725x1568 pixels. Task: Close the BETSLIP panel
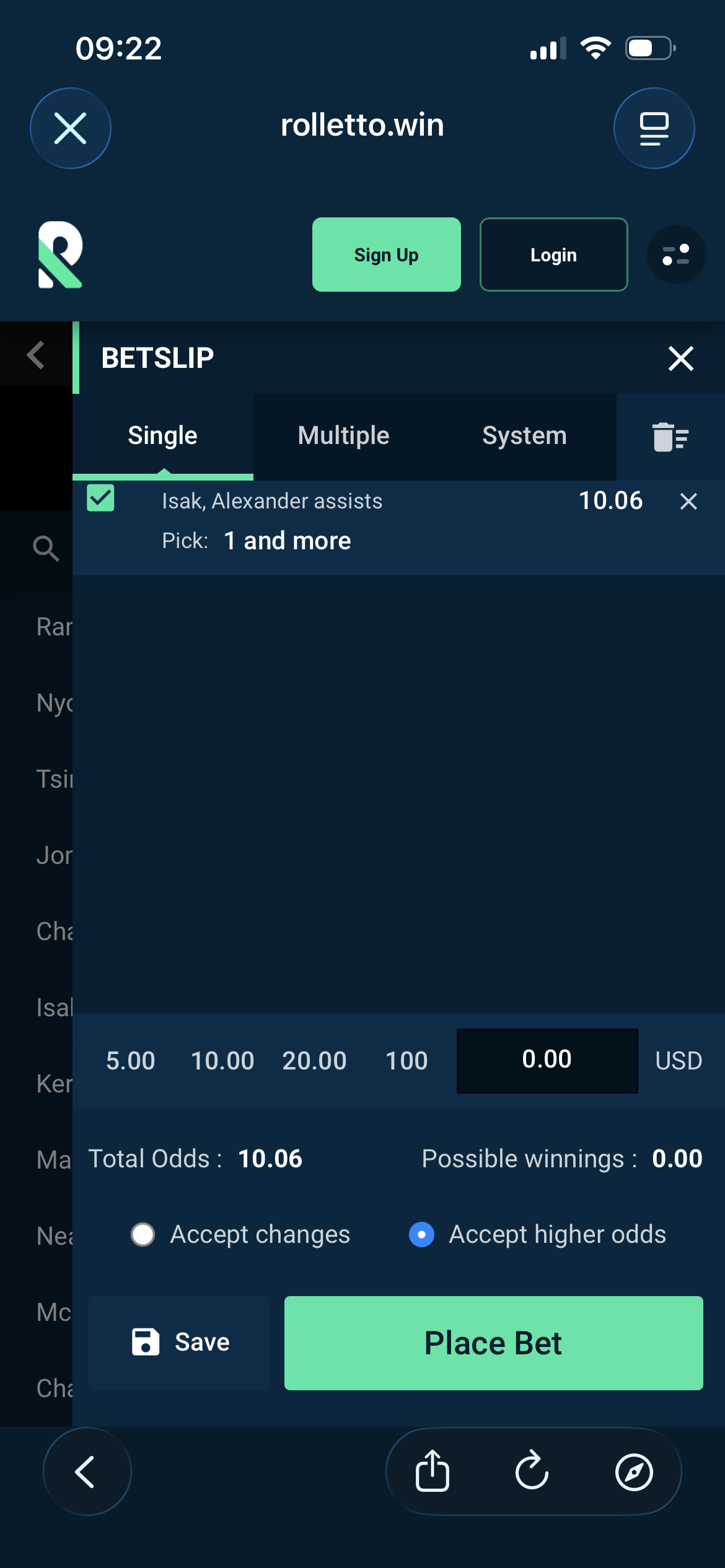(x=680, y=358)
